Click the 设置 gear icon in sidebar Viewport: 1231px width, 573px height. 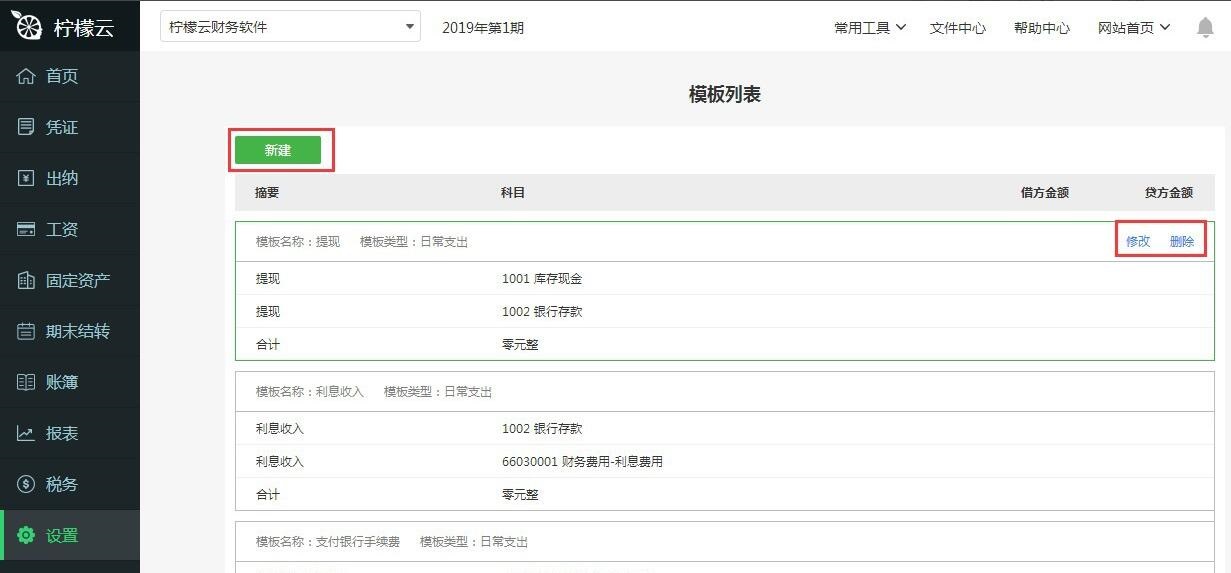tap(26, 535)
